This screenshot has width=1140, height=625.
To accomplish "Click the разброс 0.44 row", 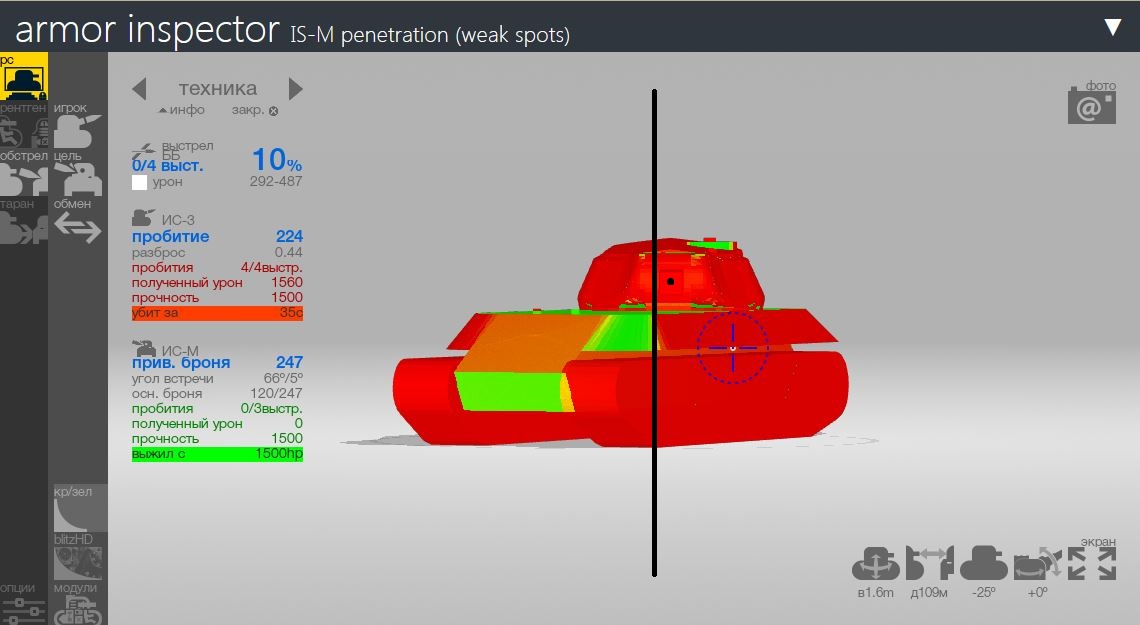I will (x=217, y=252).
